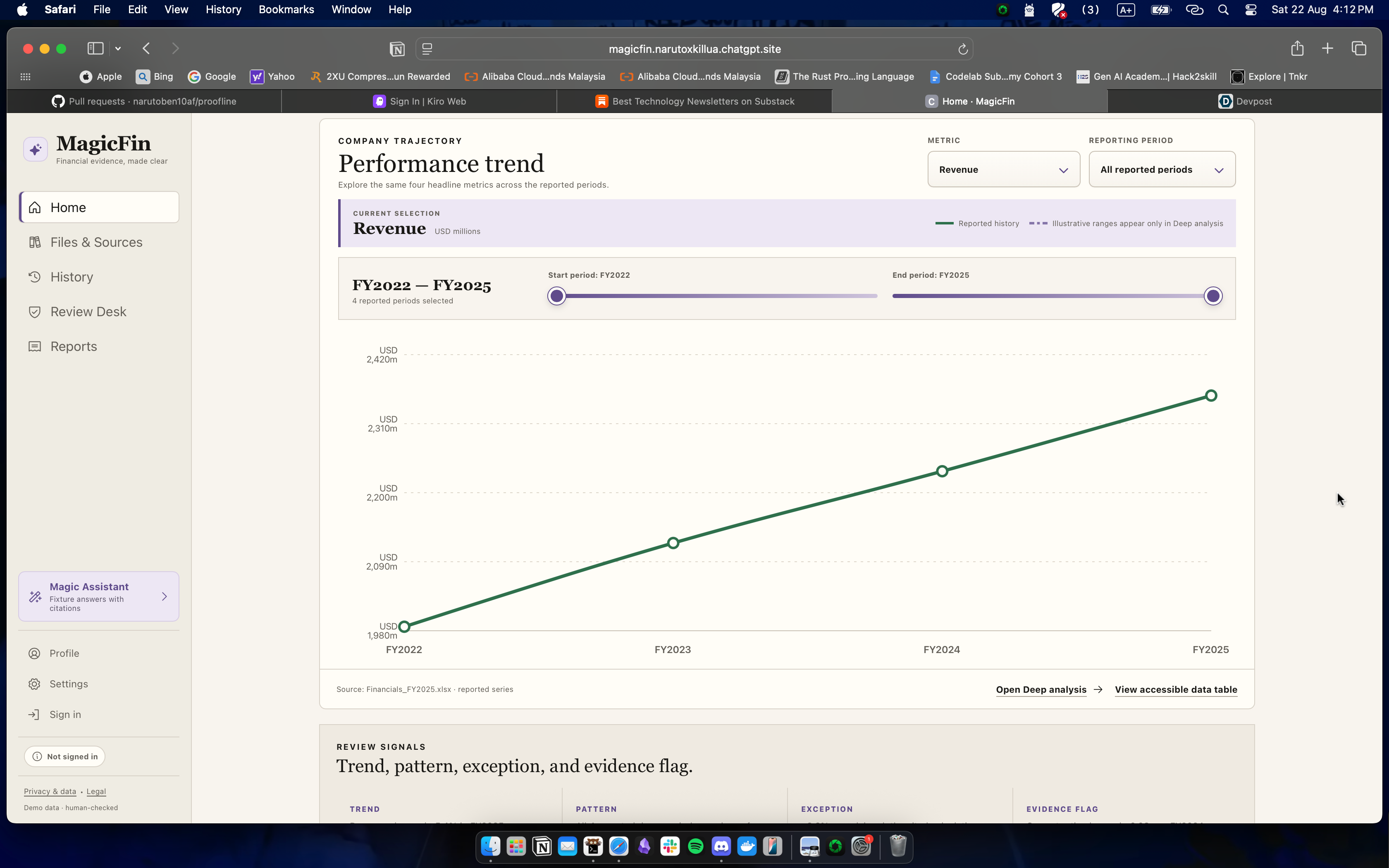Open the Review Desk shield icon

click(34, 312)
